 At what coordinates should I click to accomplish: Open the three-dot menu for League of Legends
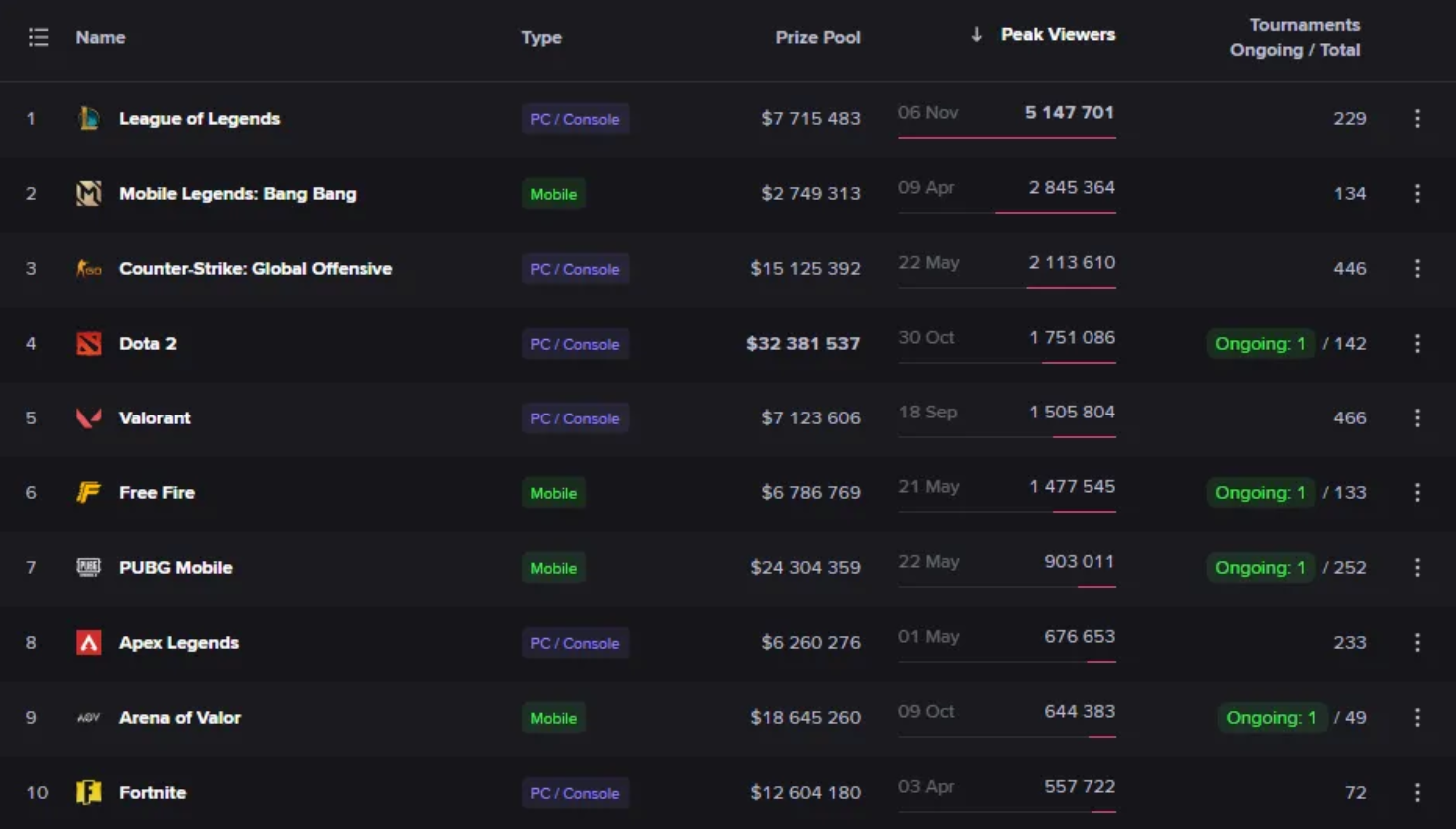(1417, 118)
